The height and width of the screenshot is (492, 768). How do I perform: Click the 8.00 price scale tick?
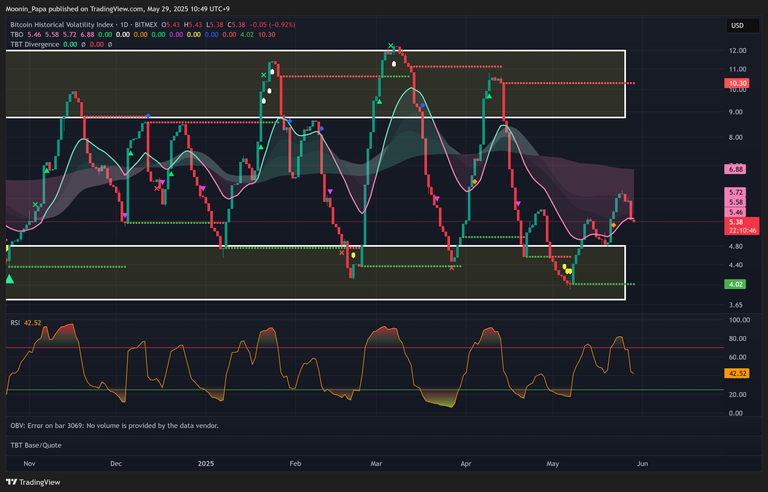736,137
